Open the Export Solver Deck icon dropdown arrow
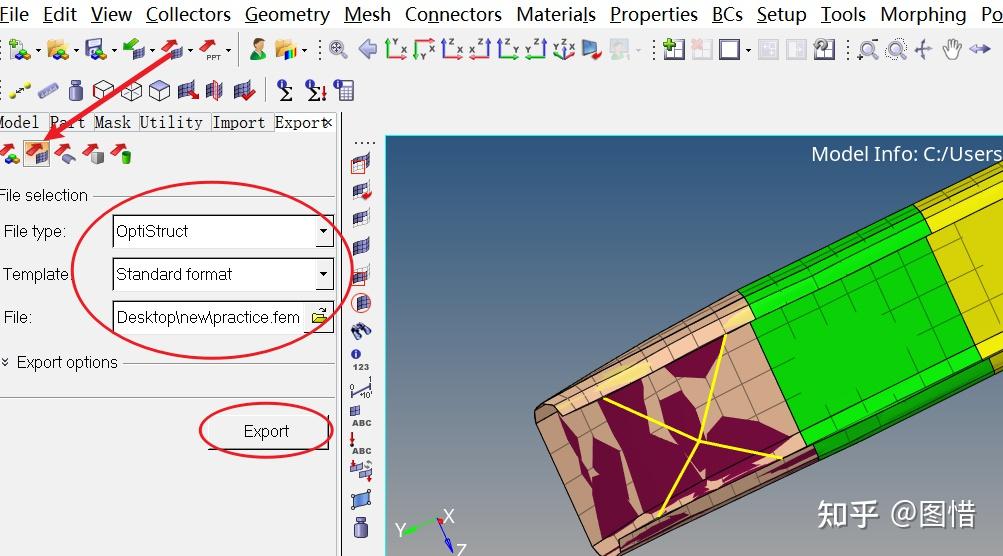Viewport: 1003px width, 556px height. click(x=190, y=51)
